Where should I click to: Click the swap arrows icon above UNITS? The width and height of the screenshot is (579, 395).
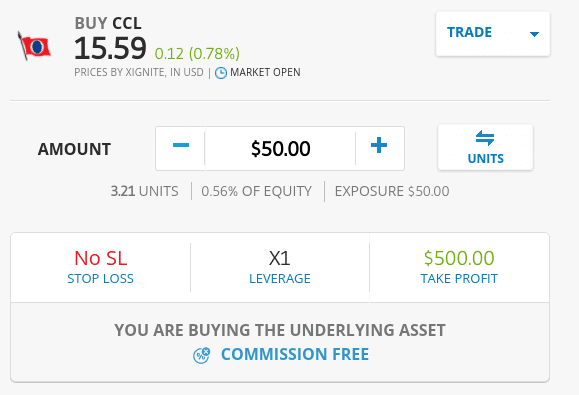(485, 138)
